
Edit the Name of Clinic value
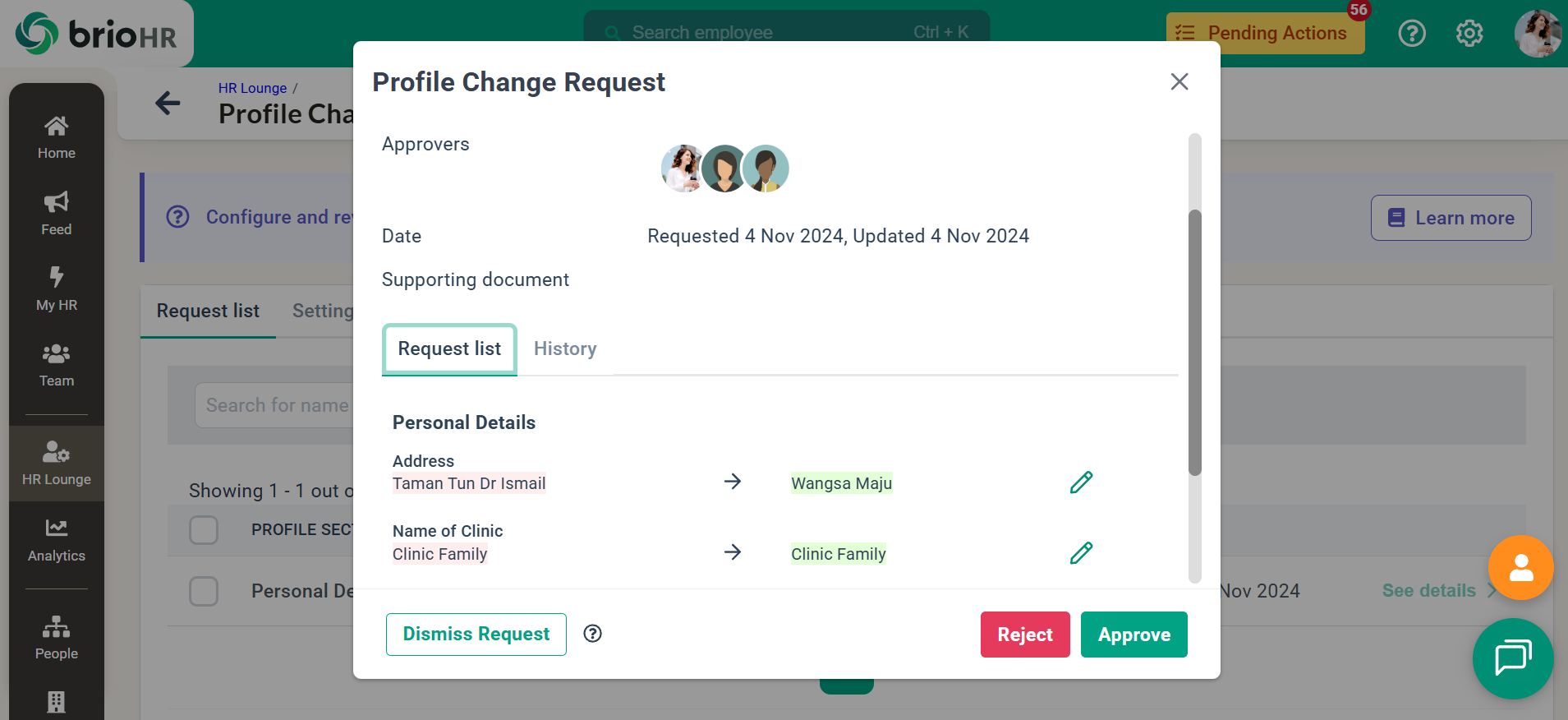coord(1081,553)
